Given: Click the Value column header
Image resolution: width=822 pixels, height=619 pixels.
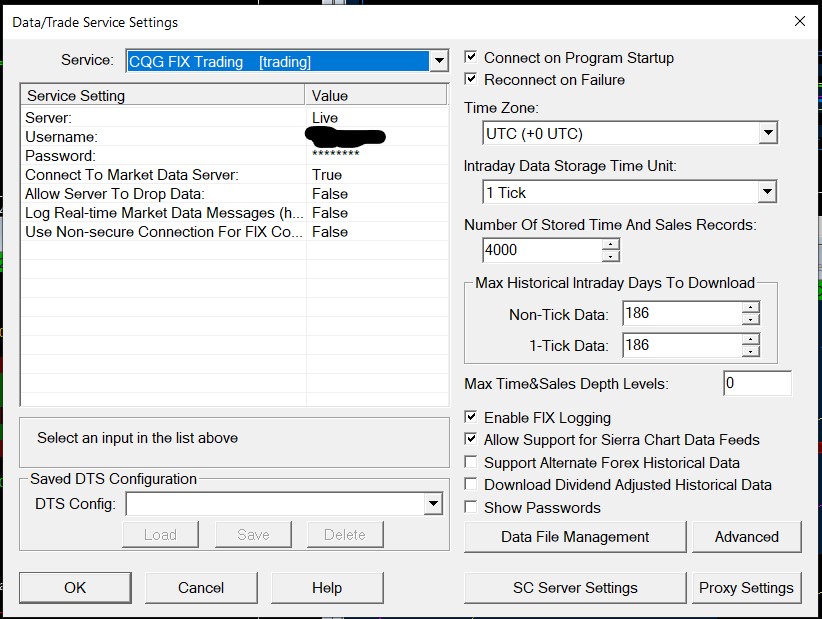Looking at the screenshot, I should click(x=376, y=95).
